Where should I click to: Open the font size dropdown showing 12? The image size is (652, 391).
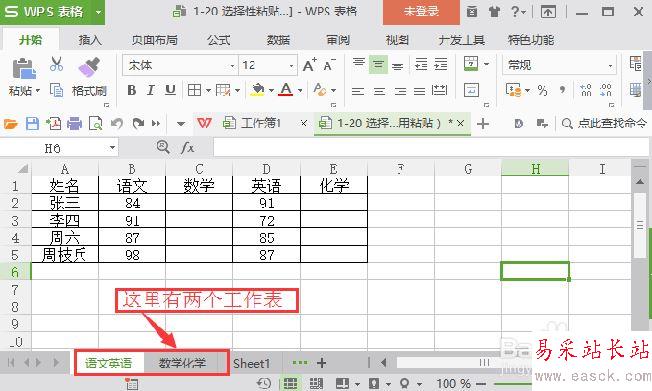click(291, 66)
